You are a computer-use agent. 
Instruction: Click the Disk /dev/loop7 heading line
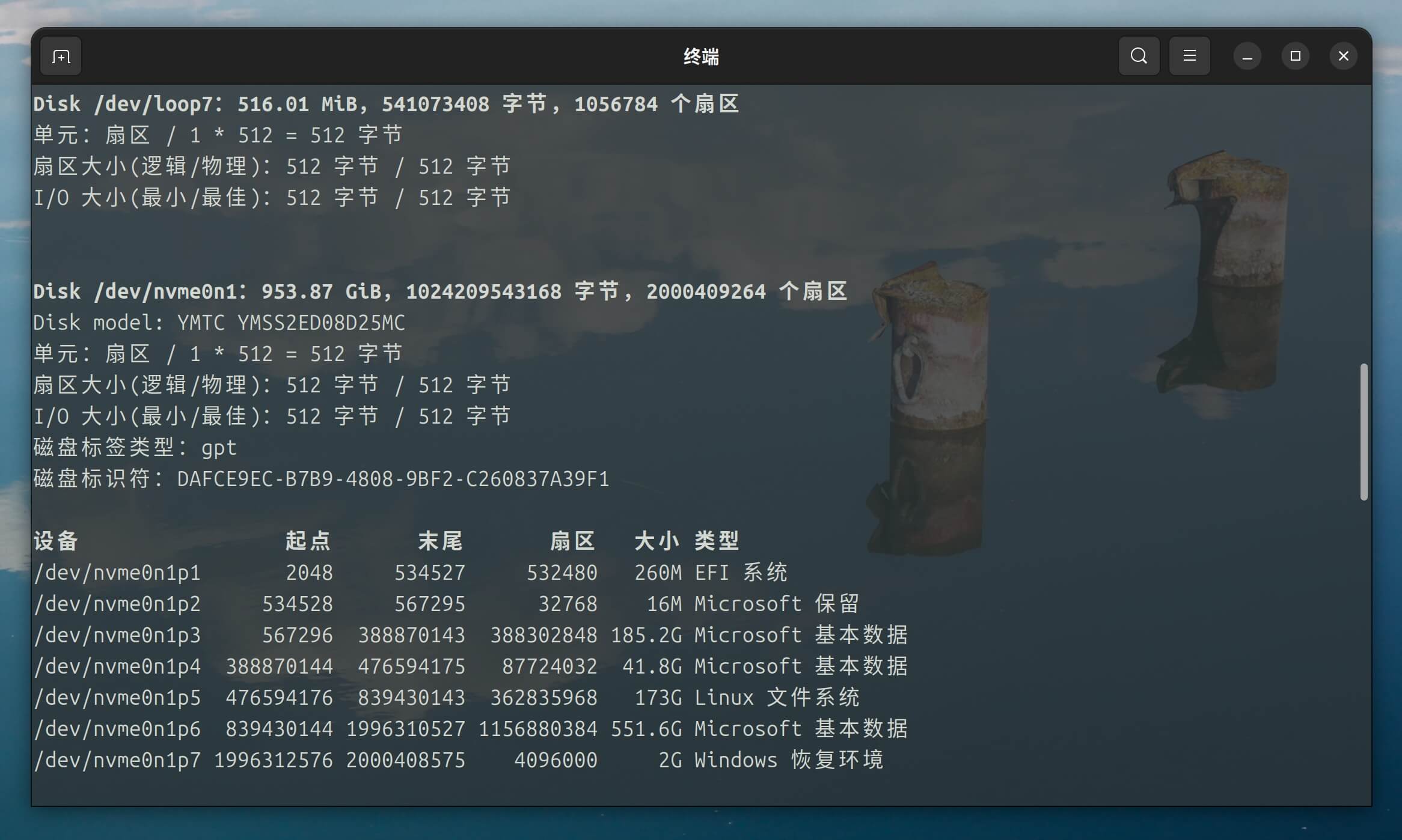point(385,104)
